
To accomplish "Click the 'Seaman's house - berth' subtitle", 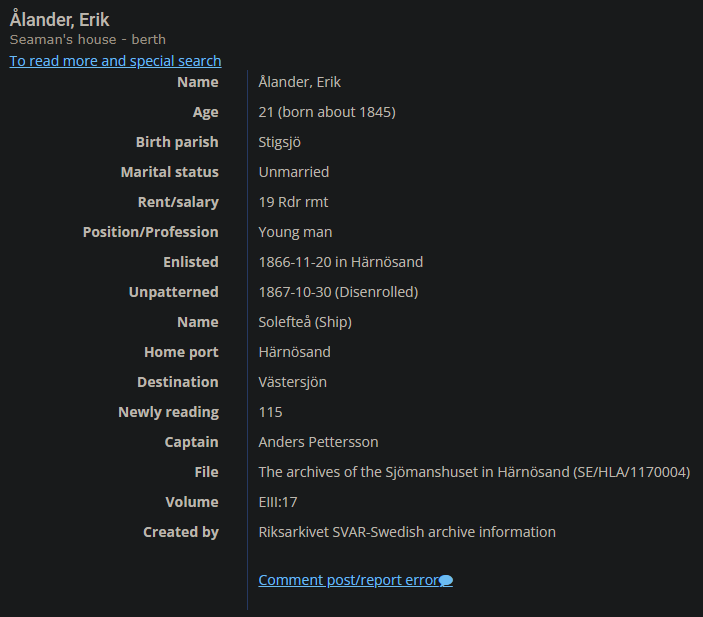I will point(88,40).
